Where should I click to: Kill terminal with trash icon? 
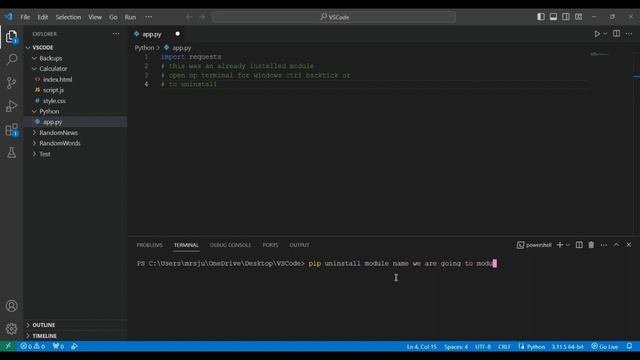(591, 245)
